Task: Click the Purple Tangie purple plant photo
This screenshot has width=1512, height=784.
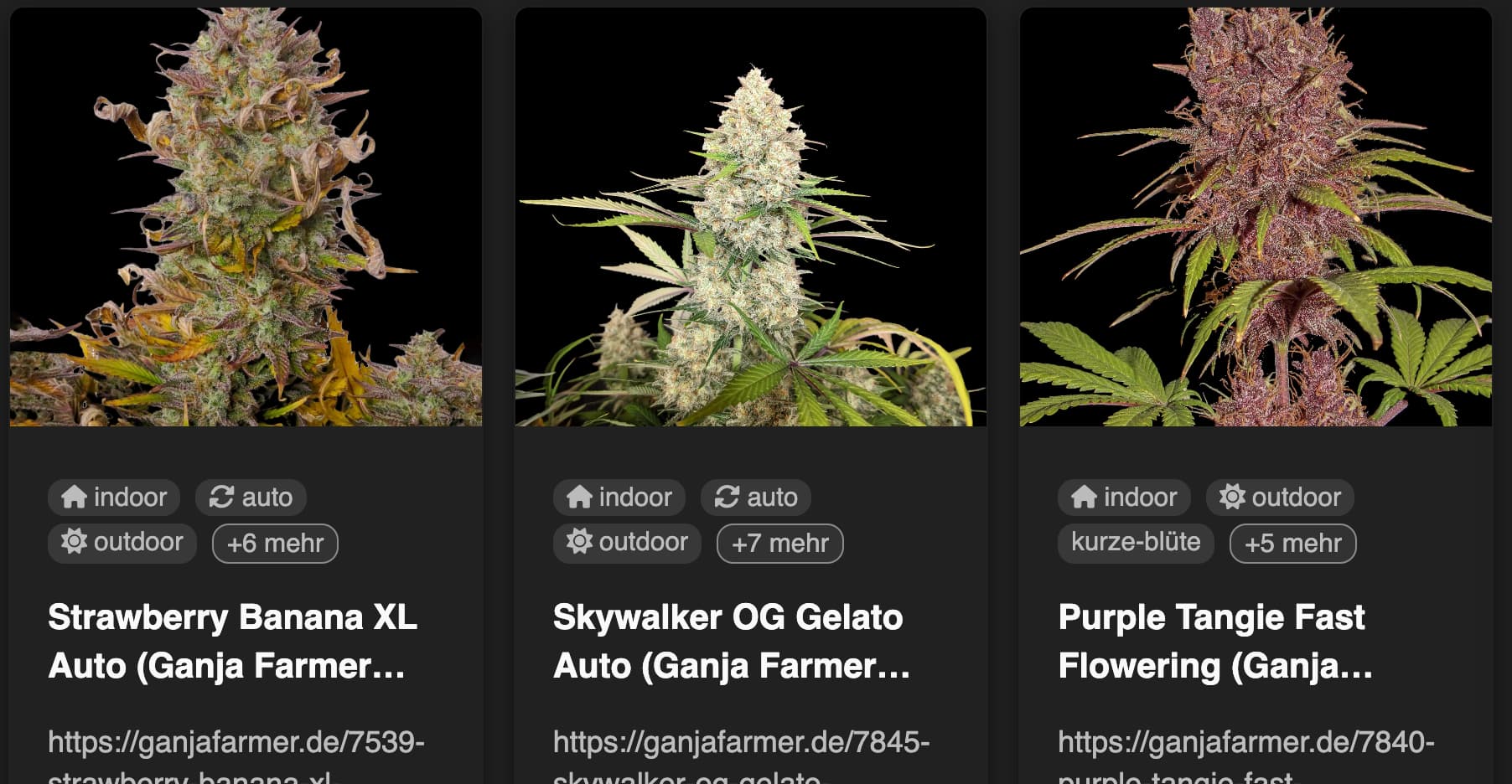Action: coord(1256,217)
